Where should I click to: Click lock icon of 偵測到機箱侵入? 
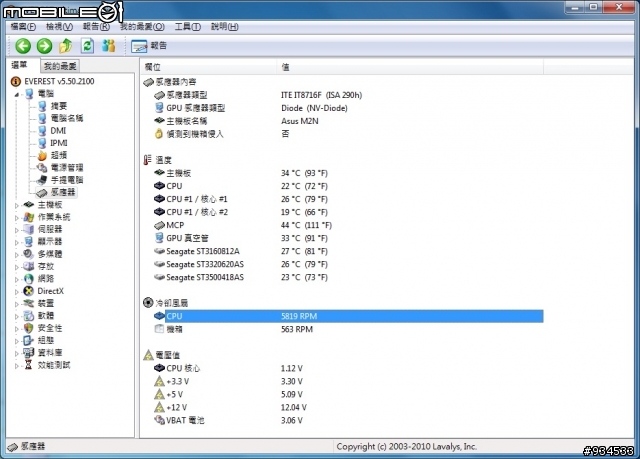pyautogui.click(x=159, y=134)
